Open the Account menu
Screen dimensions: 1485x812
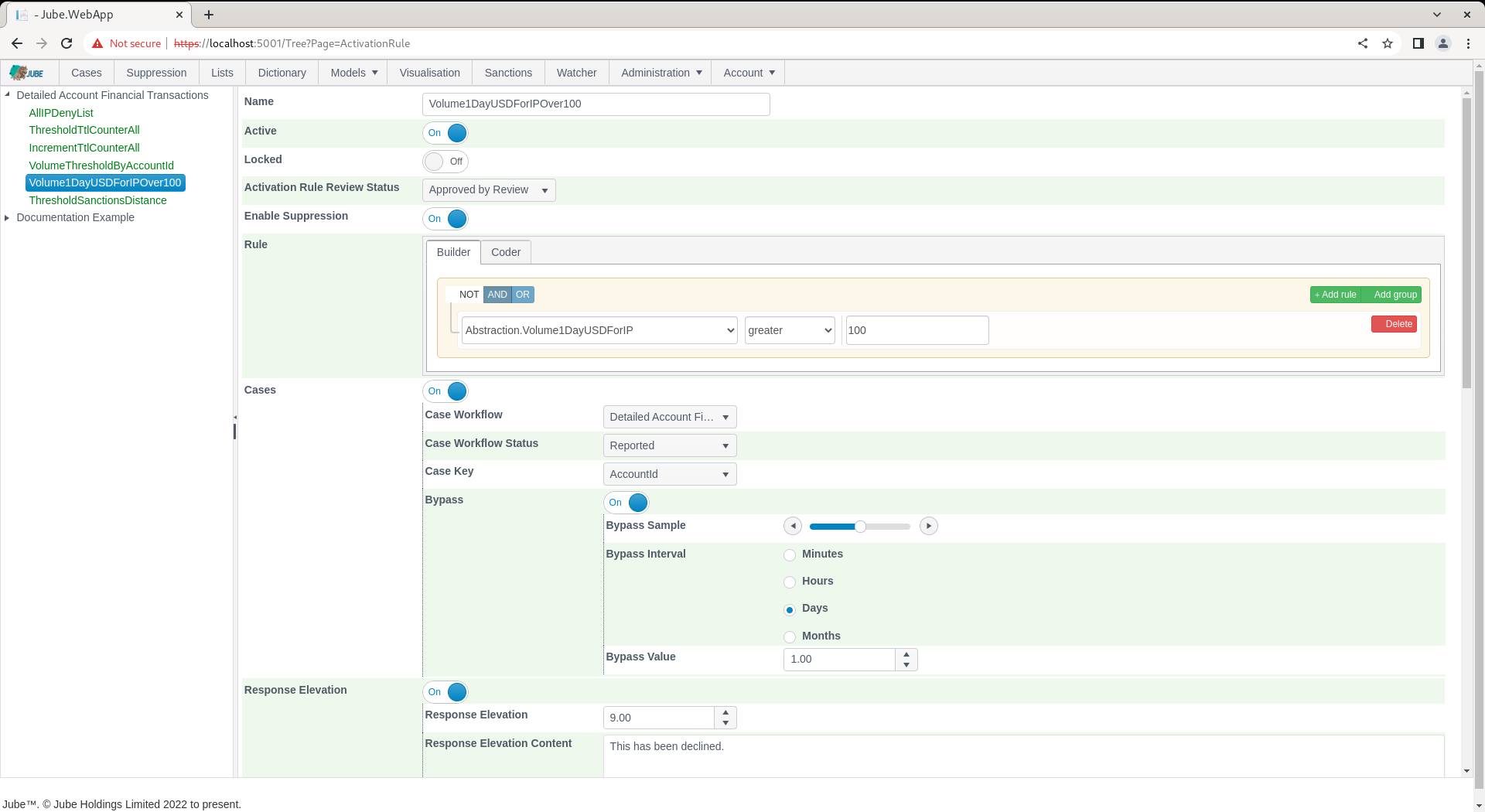coord(749,73)
